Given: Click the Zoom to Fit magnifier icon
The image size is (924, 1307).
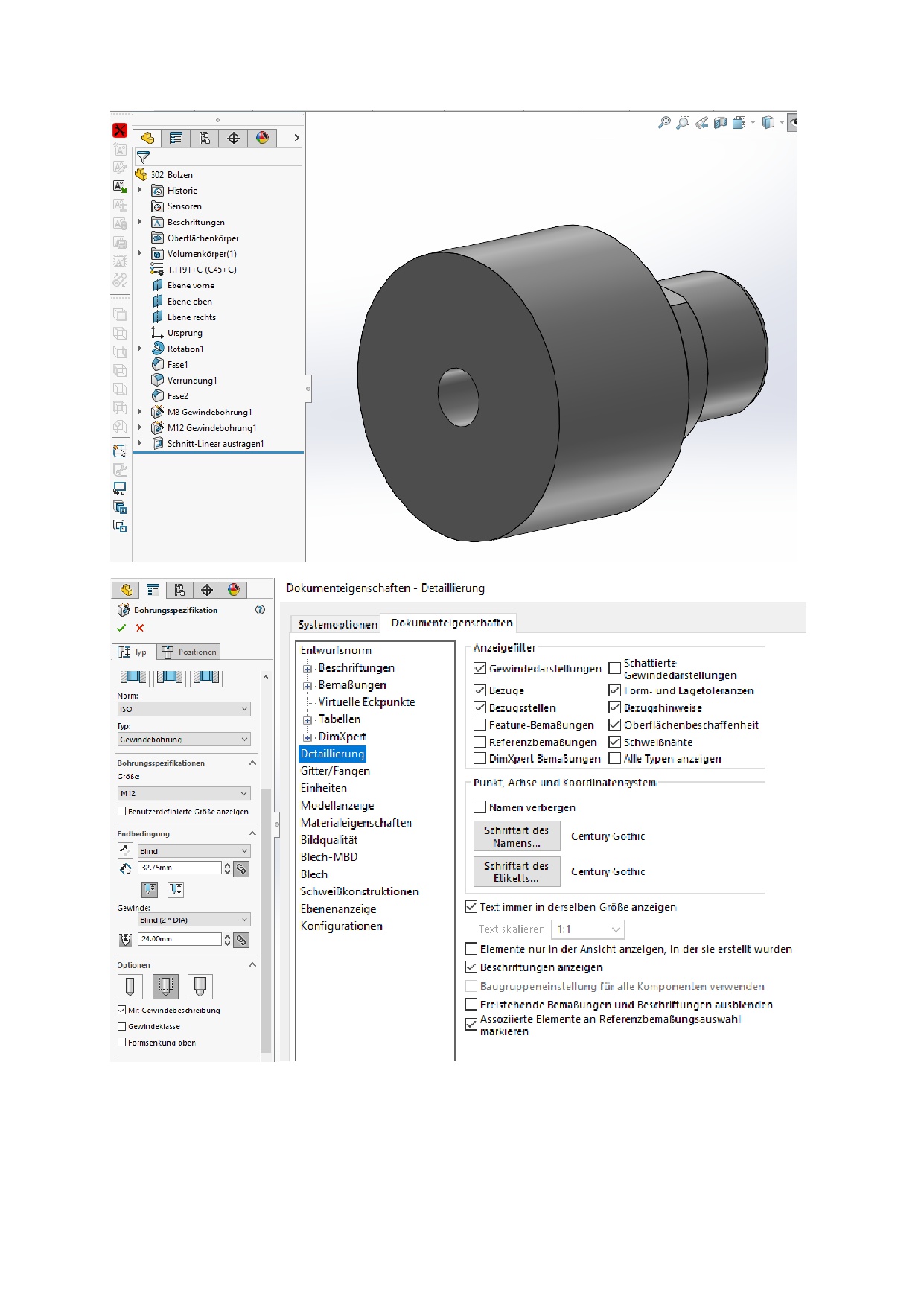Looking at the screenshot, I should 664,123.
